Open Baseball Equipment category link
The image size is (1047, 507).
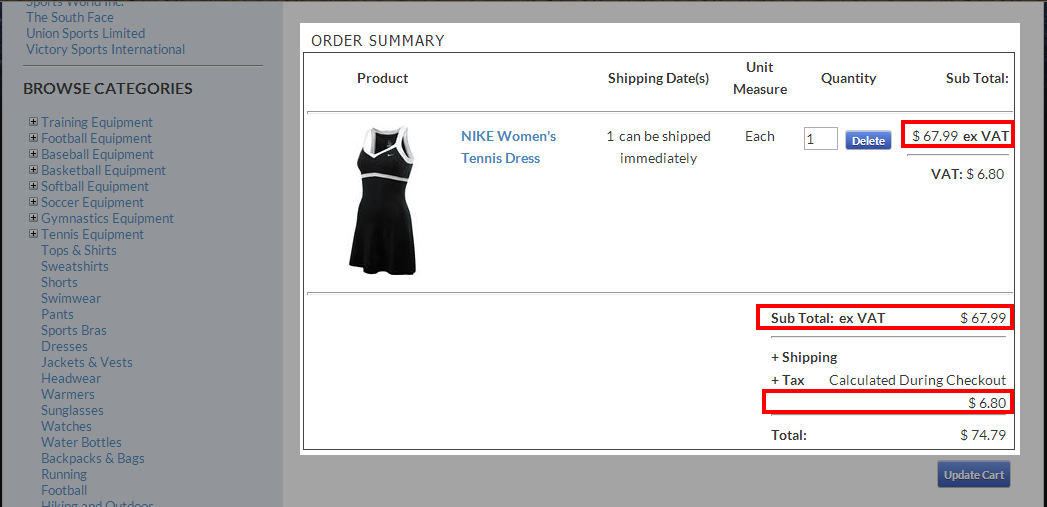[97, 154]
